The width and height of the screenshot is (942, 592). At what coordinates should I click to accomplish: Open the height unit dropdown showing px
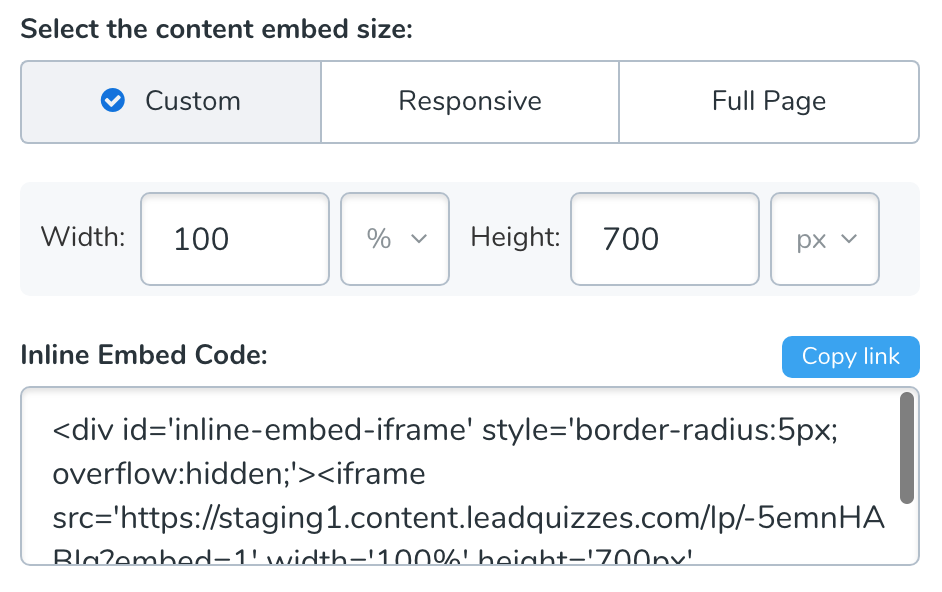click(x=825, y=239)
